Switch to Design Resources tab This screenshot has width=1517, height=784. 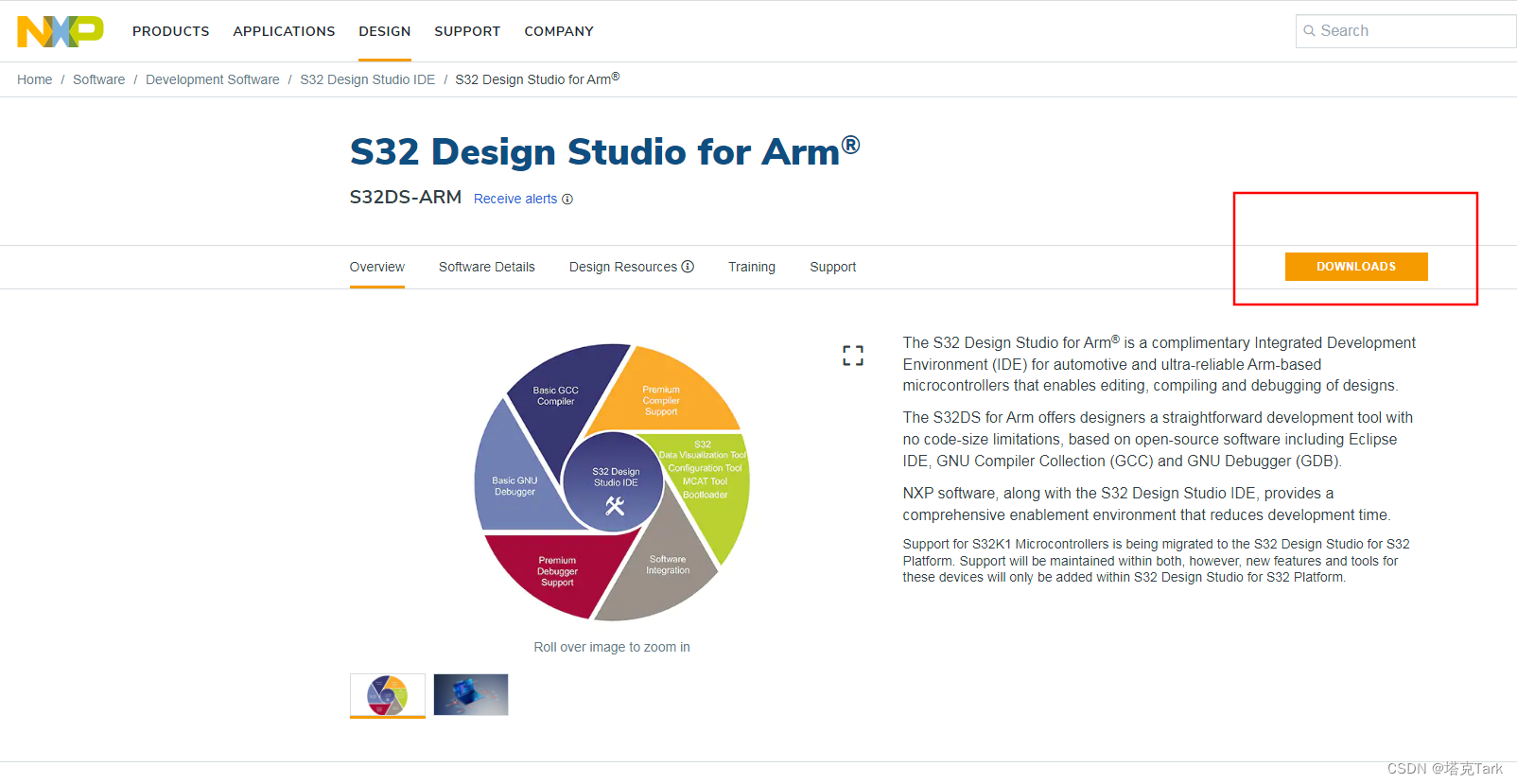point(623,267)
